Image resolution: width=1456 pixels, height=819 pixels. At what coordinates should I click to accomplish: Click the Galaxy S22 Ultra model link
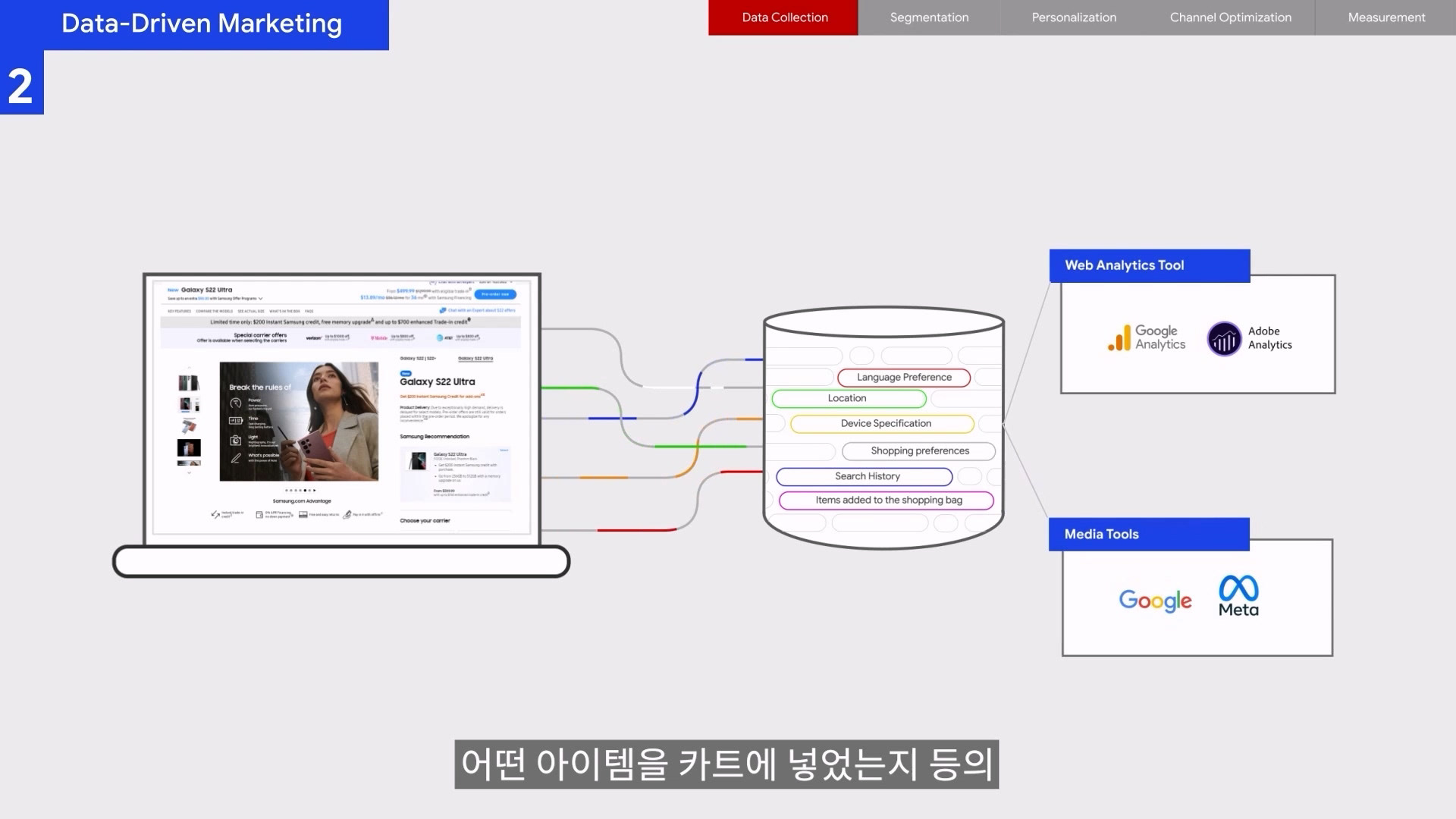pos(475,359)
